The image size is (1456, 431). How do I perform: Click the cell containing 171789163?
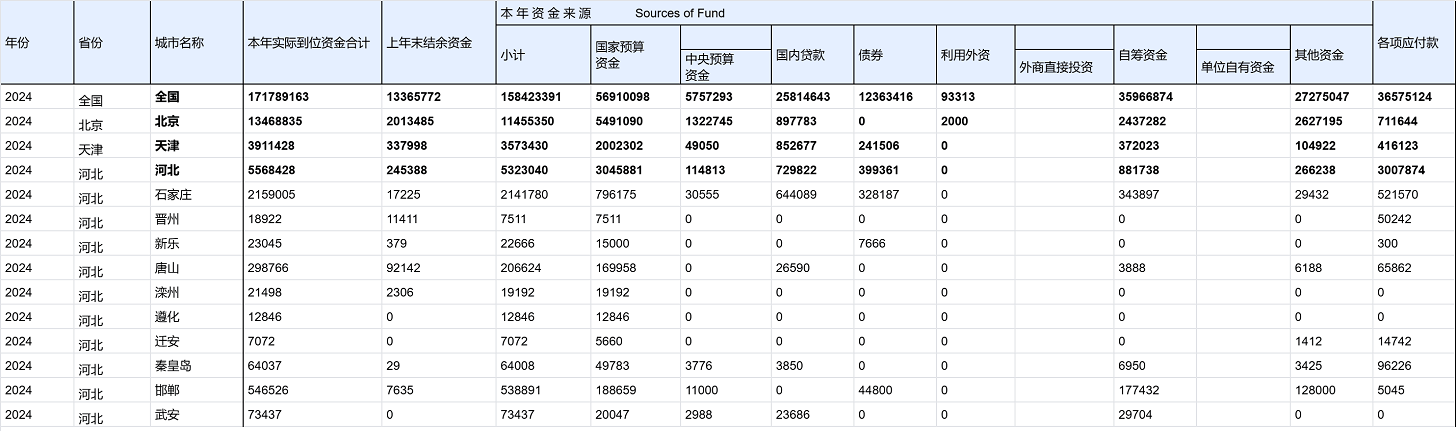[x=311, y=97]
